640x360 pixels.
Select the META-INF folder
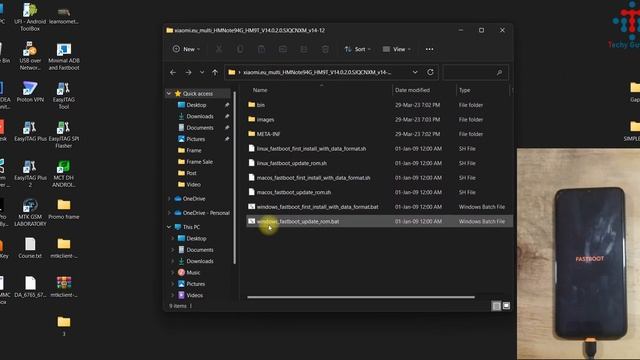(379, 134)
